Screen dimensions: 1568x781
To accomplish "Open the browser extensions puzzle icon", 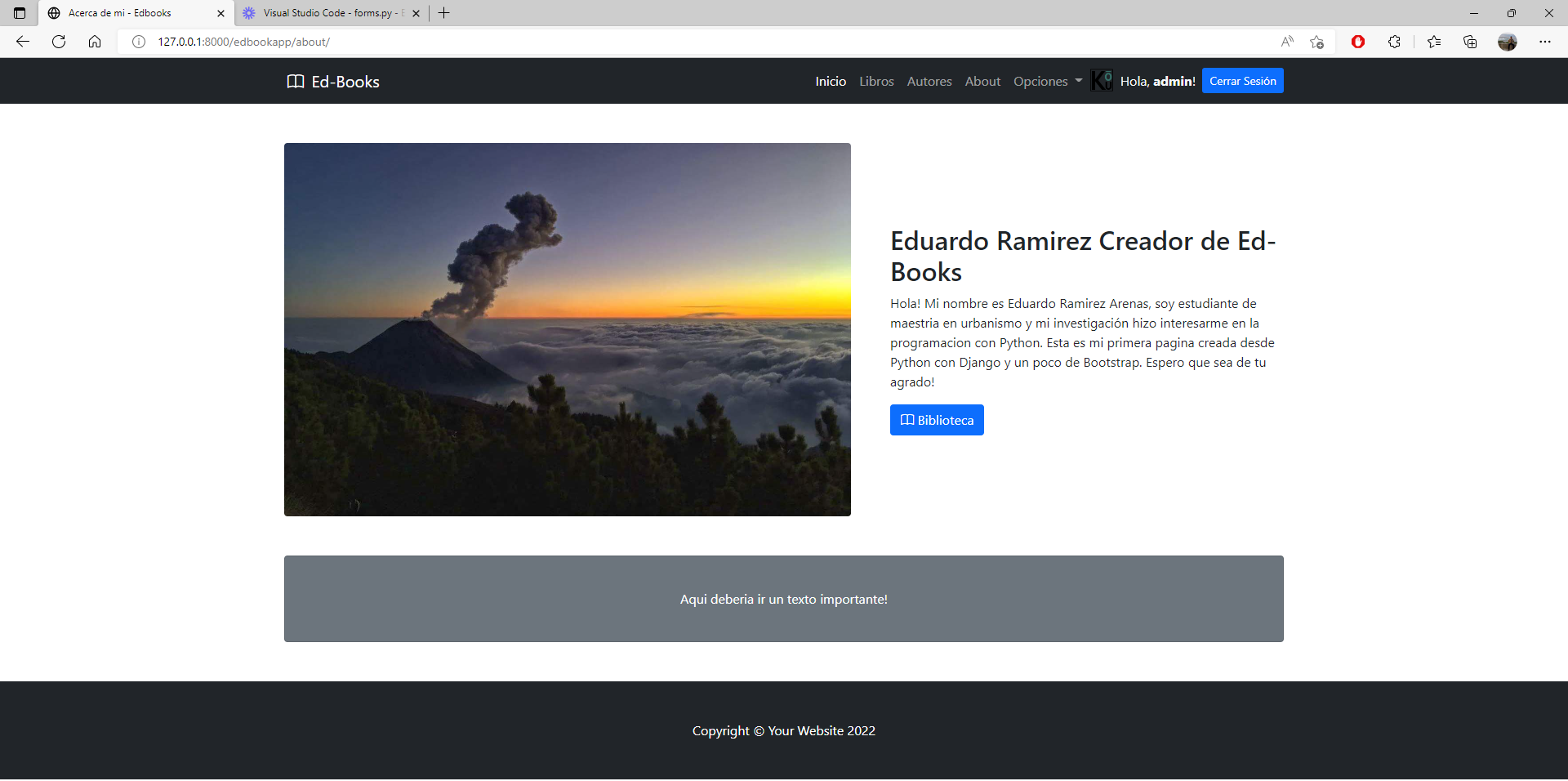I will (x=1394, y=42).
